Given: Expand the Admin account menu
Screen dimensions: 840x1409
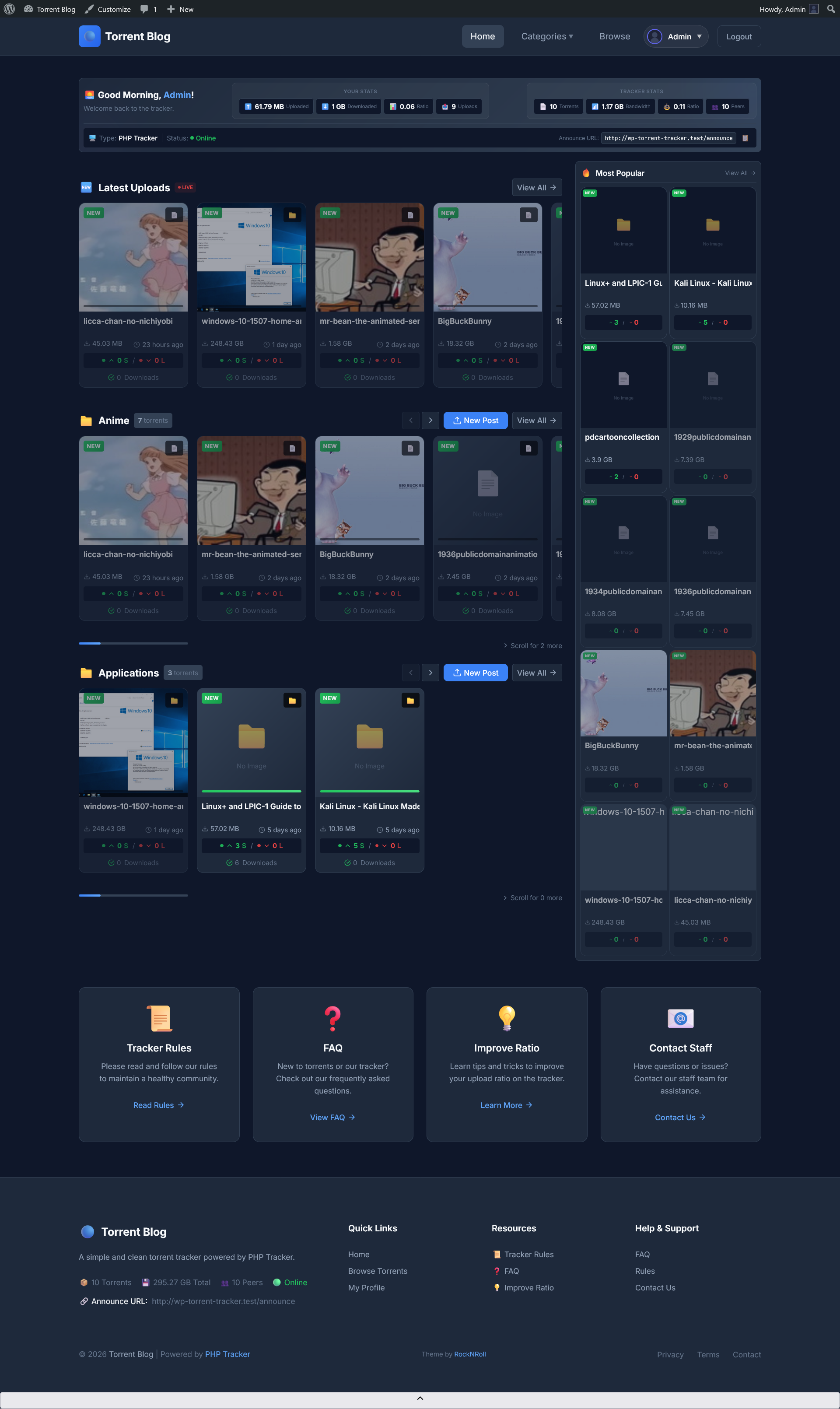Looking at the screenshot, I should (x=675, y=36).
